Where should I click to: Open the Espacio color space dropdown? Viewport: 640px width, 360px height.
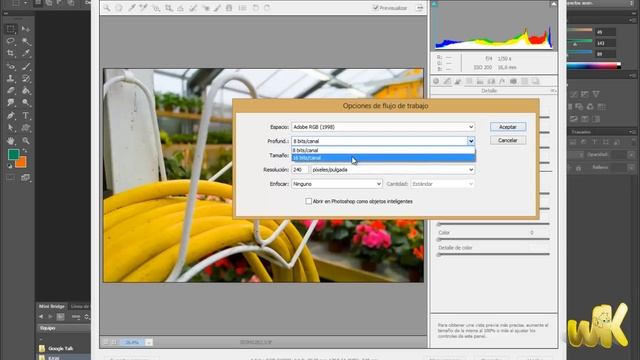(383, 127)
